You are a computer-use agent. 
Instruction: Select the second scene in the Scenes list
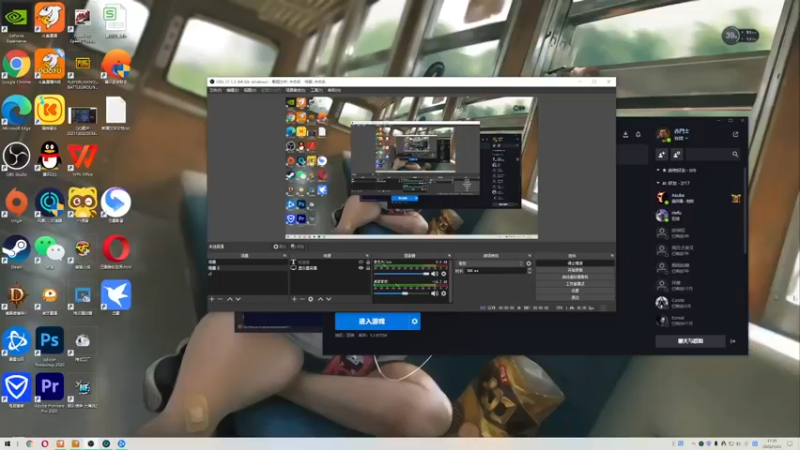click(x=247, y=268)
